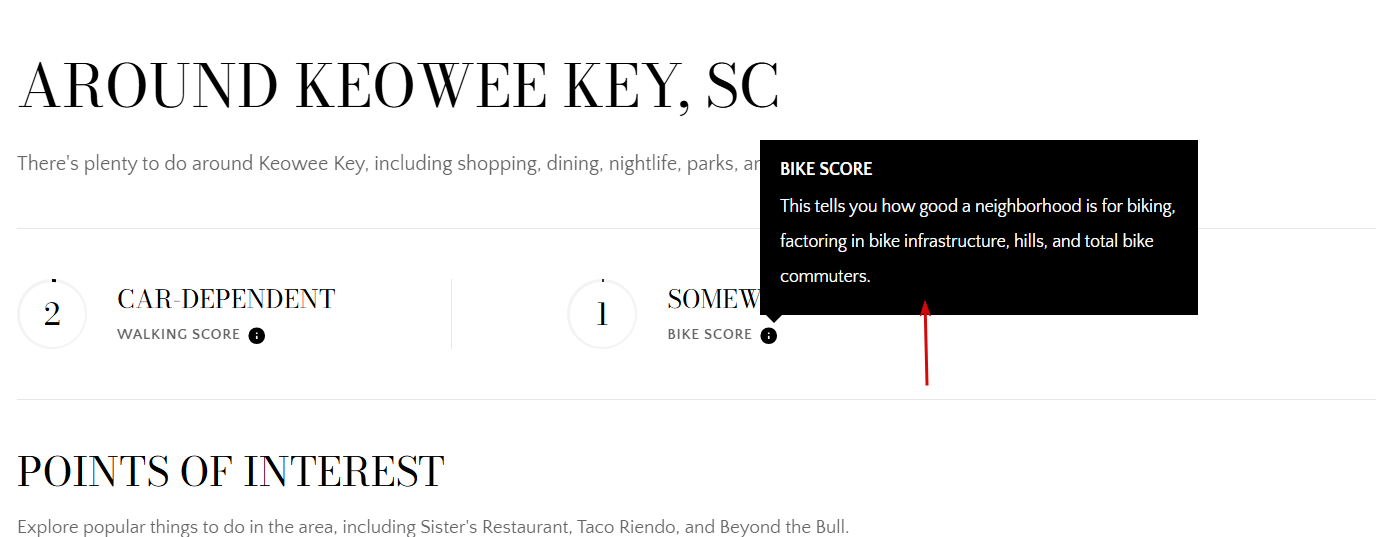Click the WALKING SCORE caption text
The image size is (1376, 537).
click(179, 335)
